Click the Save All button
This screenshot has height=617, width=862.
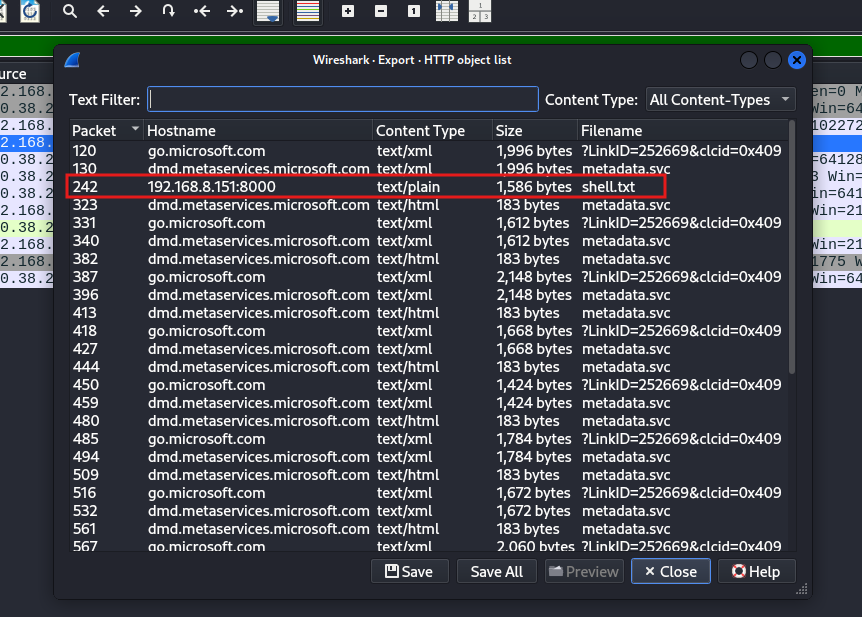click(x=496, y=571)
